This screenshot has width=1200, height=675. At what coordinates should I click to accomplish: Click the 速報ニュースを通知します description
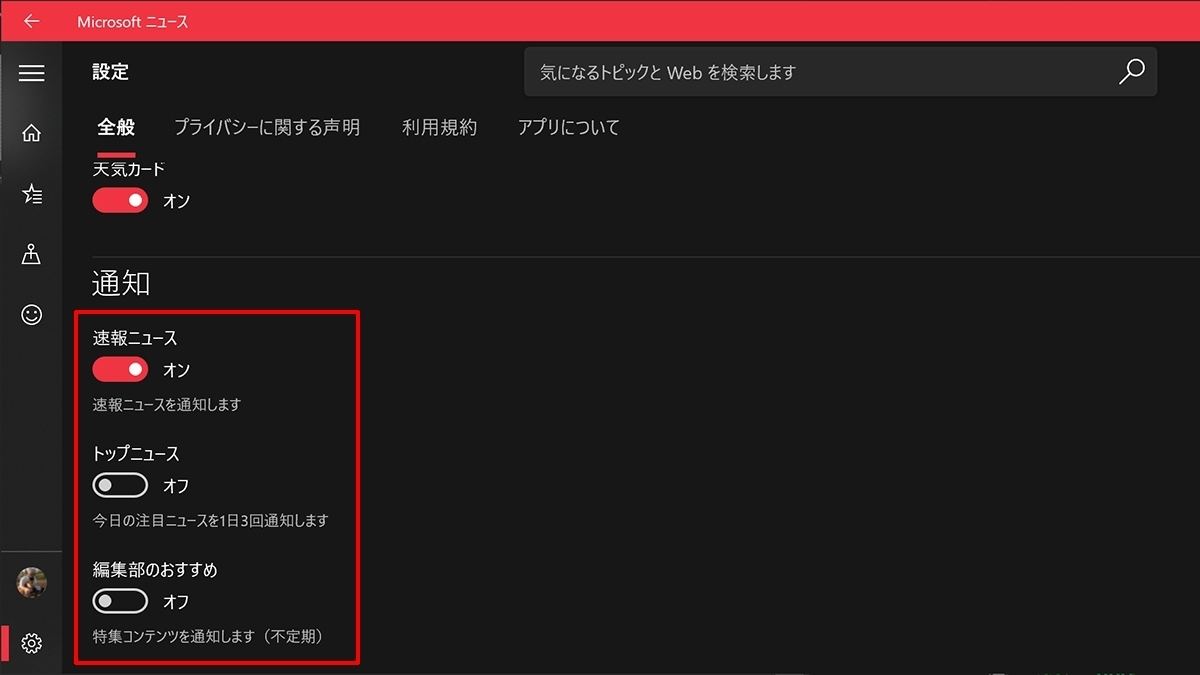tap(167, 405)
